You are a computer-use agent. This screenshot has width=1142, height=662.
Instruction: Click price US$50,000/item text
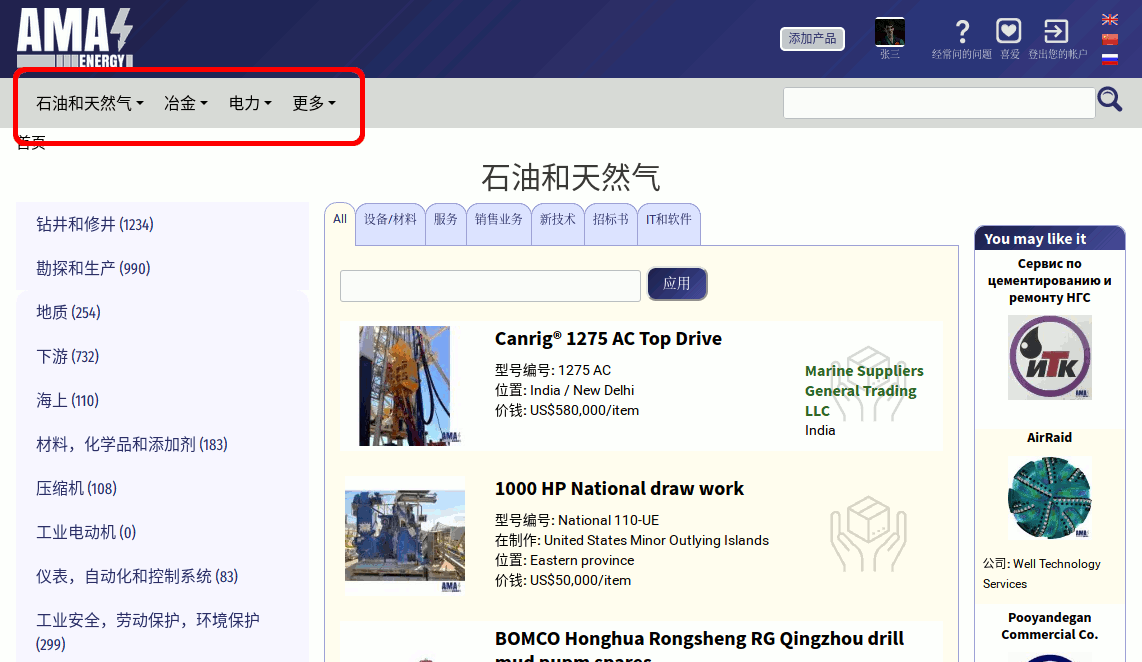click(580, 580)
